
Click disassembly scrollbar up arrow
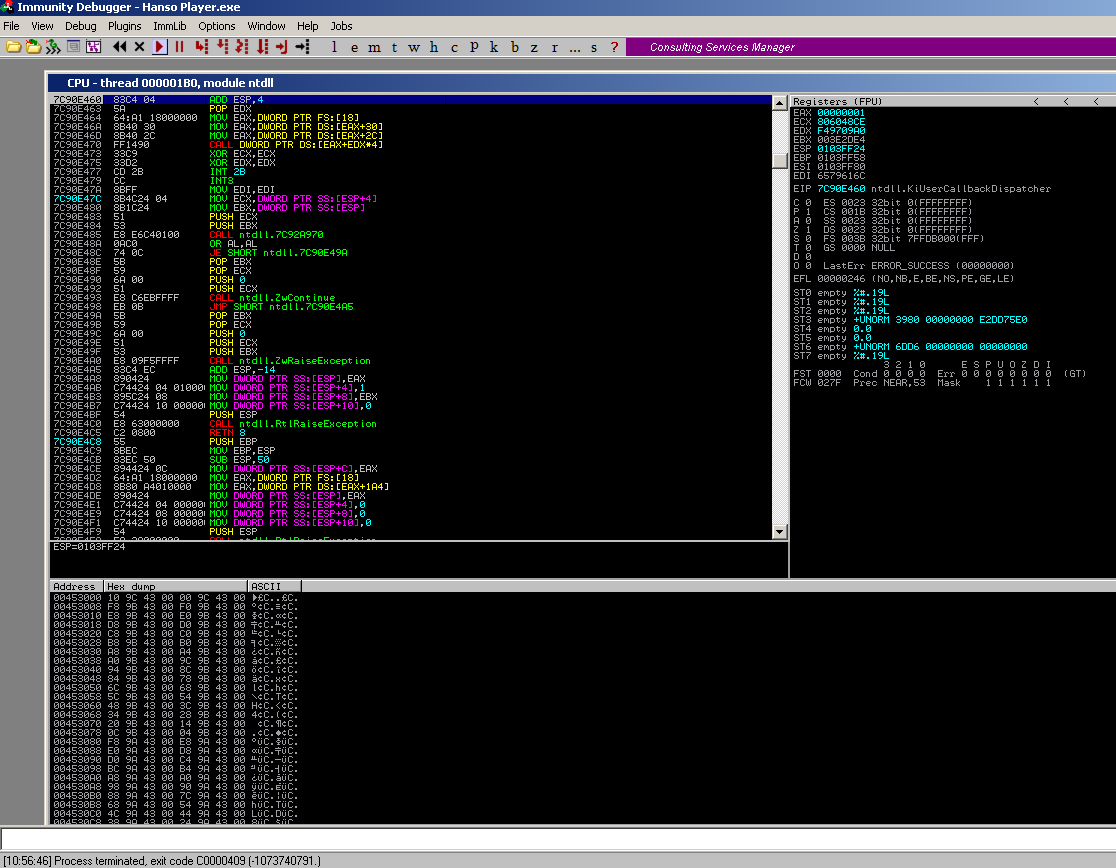point(779,102)
